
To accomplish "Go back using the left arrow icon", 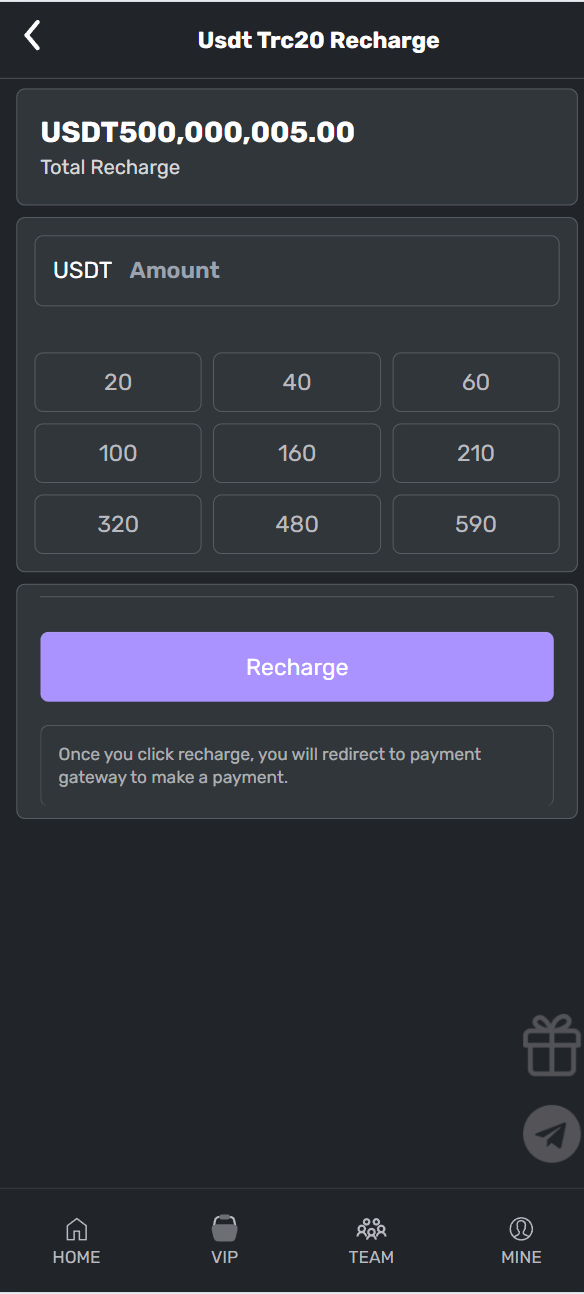I will click(x=32, y=36).
